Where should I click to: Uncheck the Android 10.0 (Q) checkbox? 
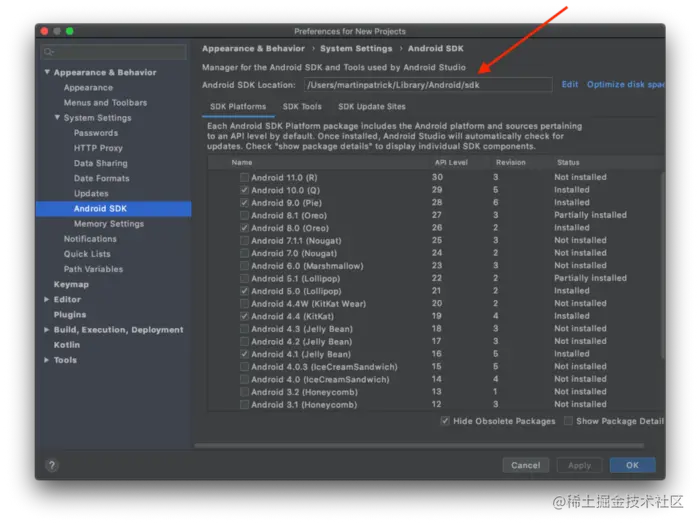tap(244, 190)
